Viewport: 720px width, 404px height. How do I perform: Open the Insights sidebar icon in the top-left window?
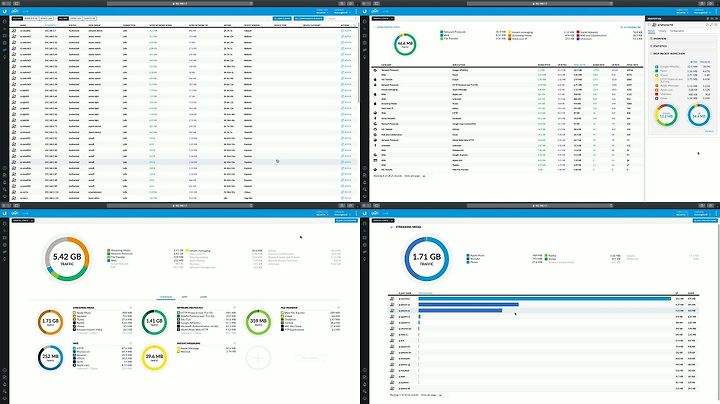[x=5, y=57]
